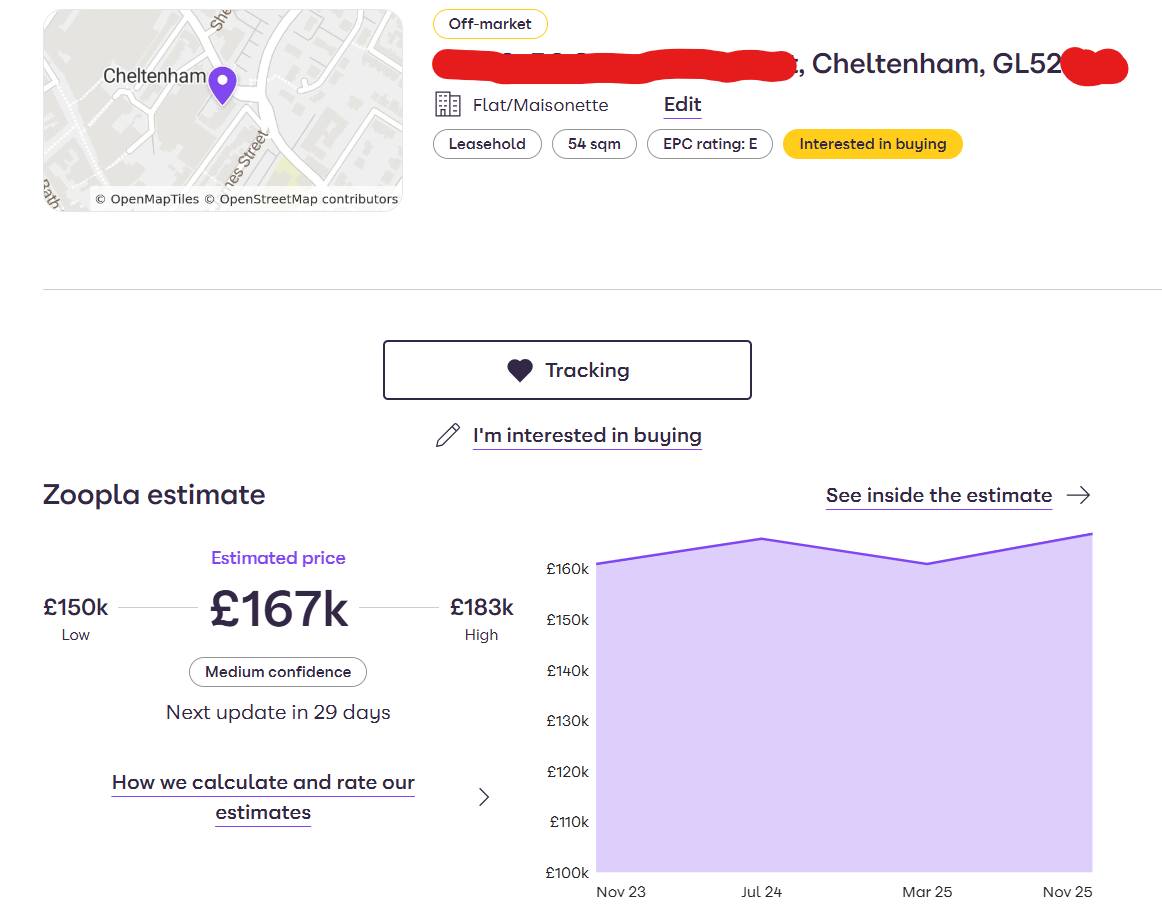Open the I'm interested in buying link
This screenshot has width=1162, height=915.
coord(587,436)
